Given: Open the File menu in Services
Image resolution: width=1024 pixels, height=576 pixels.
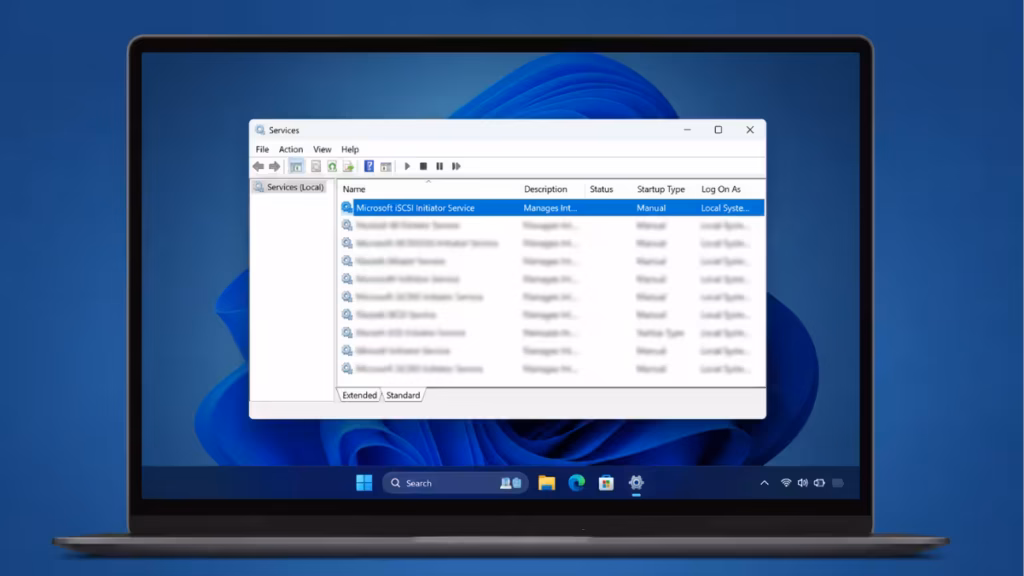Looking at the screenshot, I should (262, 149).
